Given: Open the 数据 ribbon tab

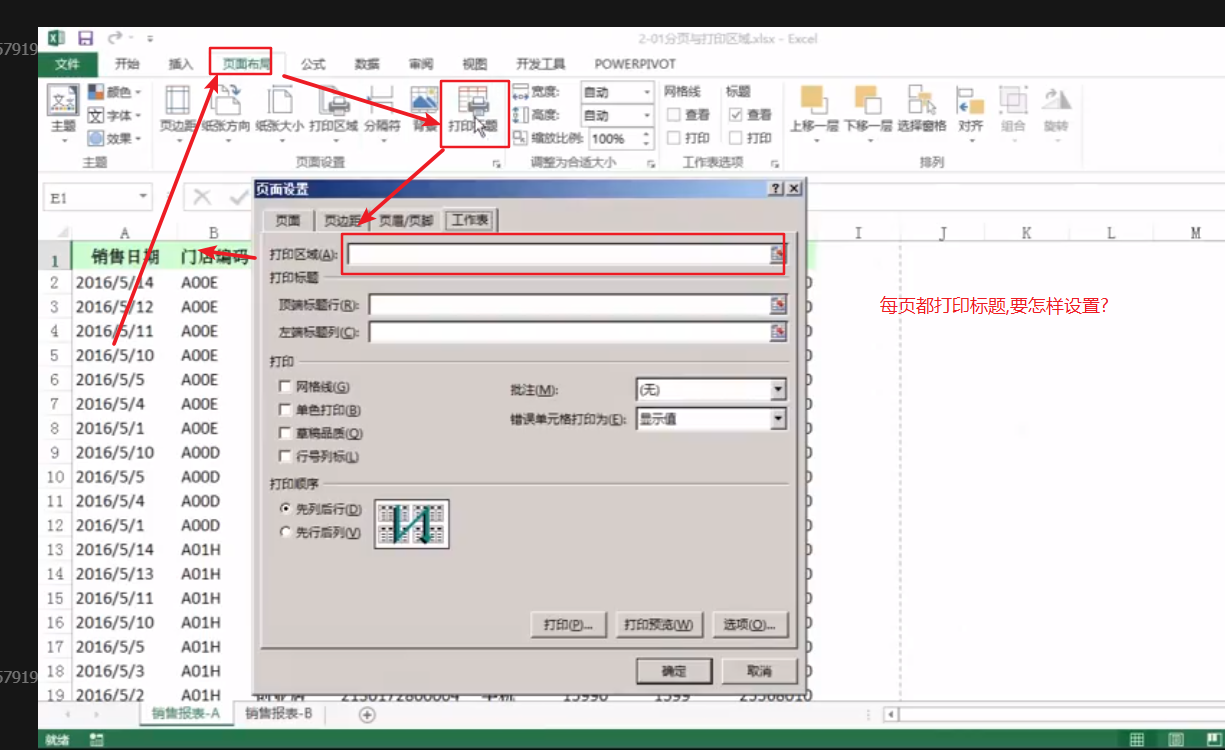Looking at the screenshot, I should [x=367, y=64].
